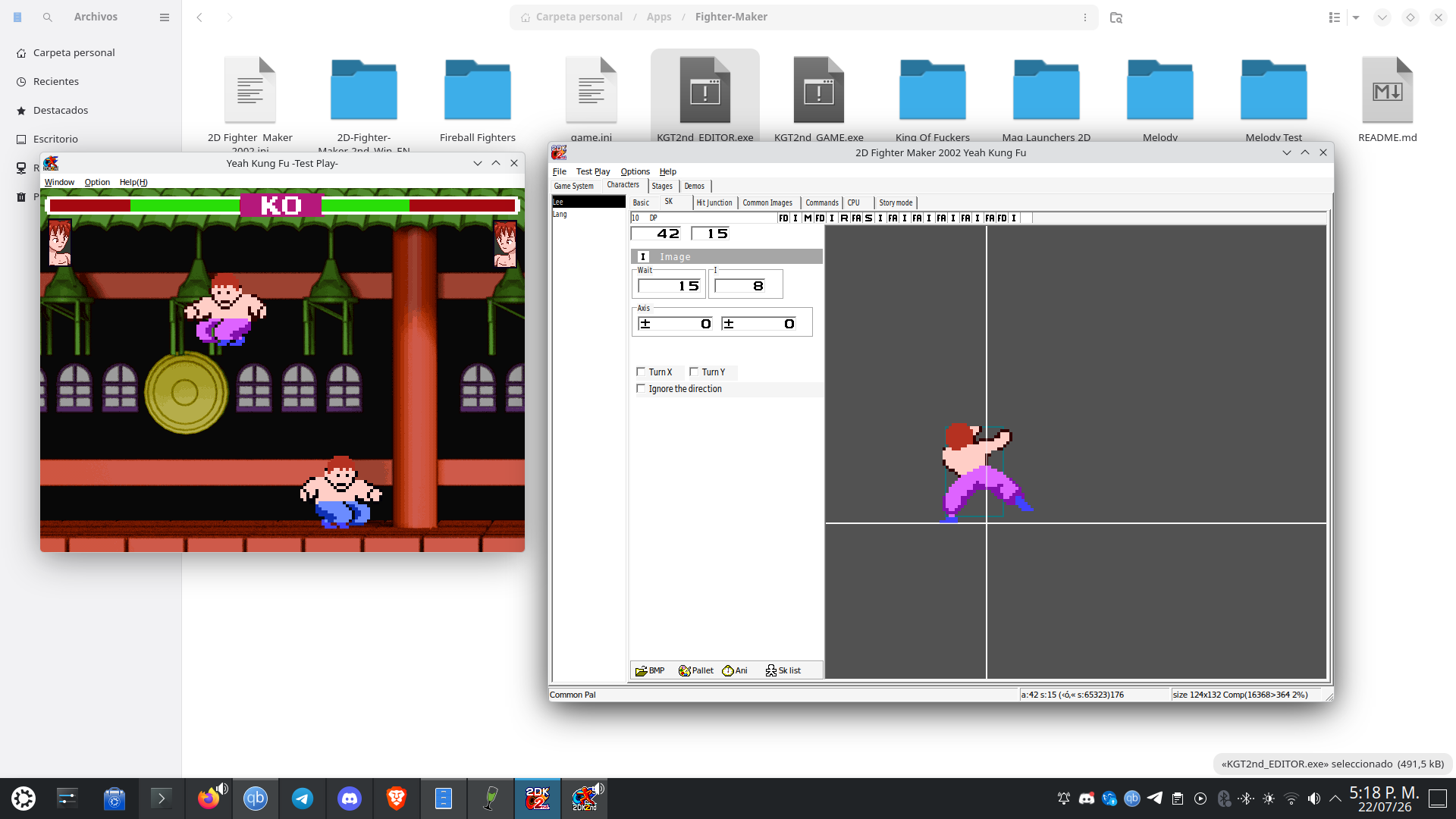Open the Hit Junction tab

(714, 202)
